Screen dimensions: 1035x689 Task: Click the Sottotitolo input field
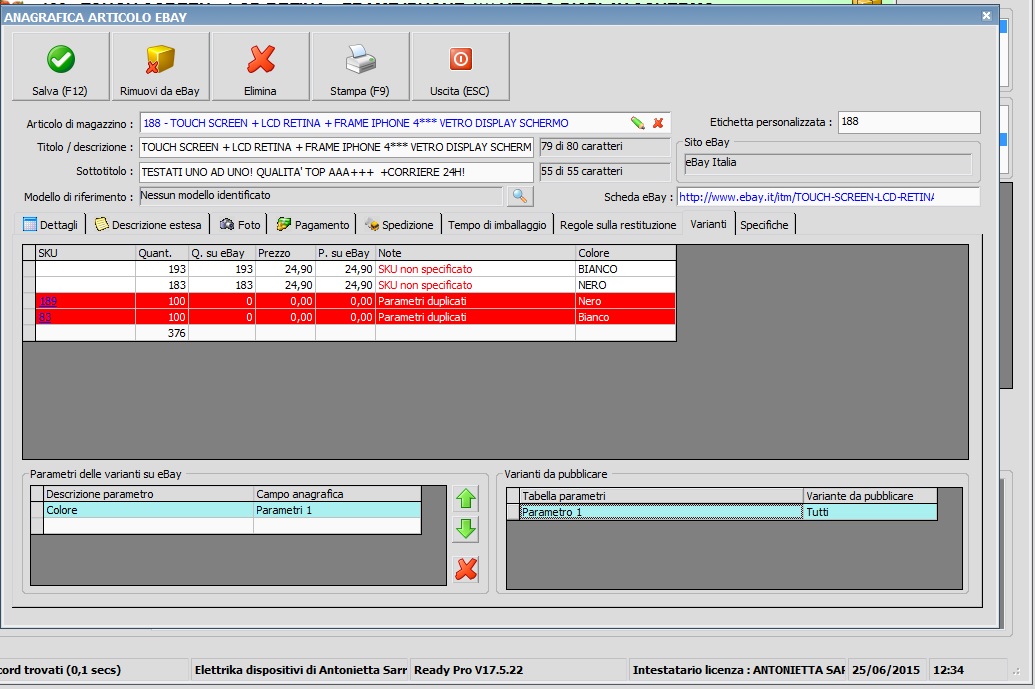click(336, 172)
